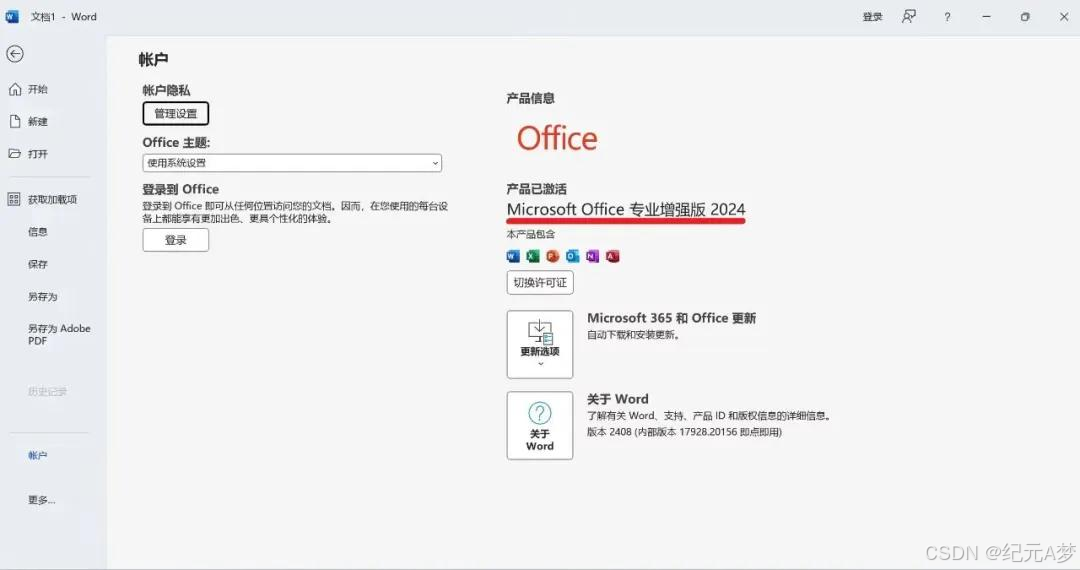Click the version text 版本 2408
Image resolution: width=1080 pixels, height=570 pixels.
pyautogui.click(x=609, y=432)
